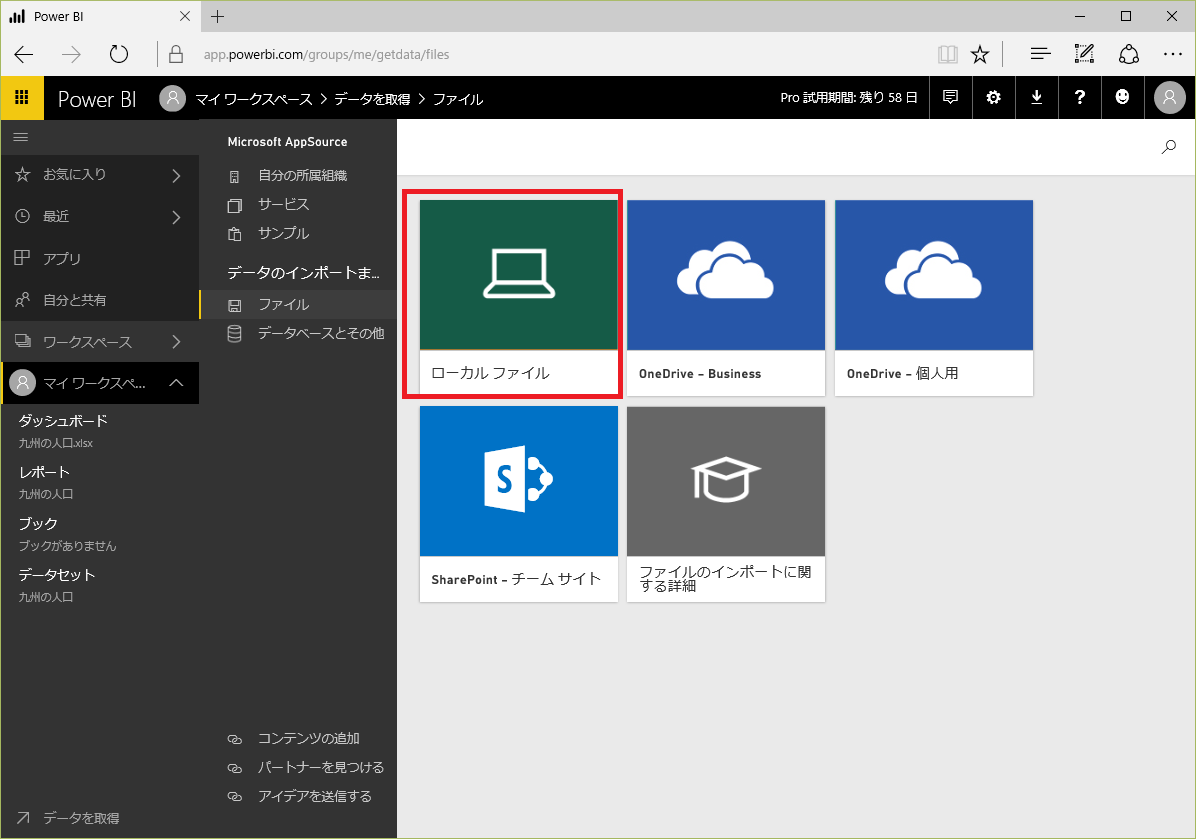Add page to favorites star icon
The image size is (1196, 839).
[980, 54]
